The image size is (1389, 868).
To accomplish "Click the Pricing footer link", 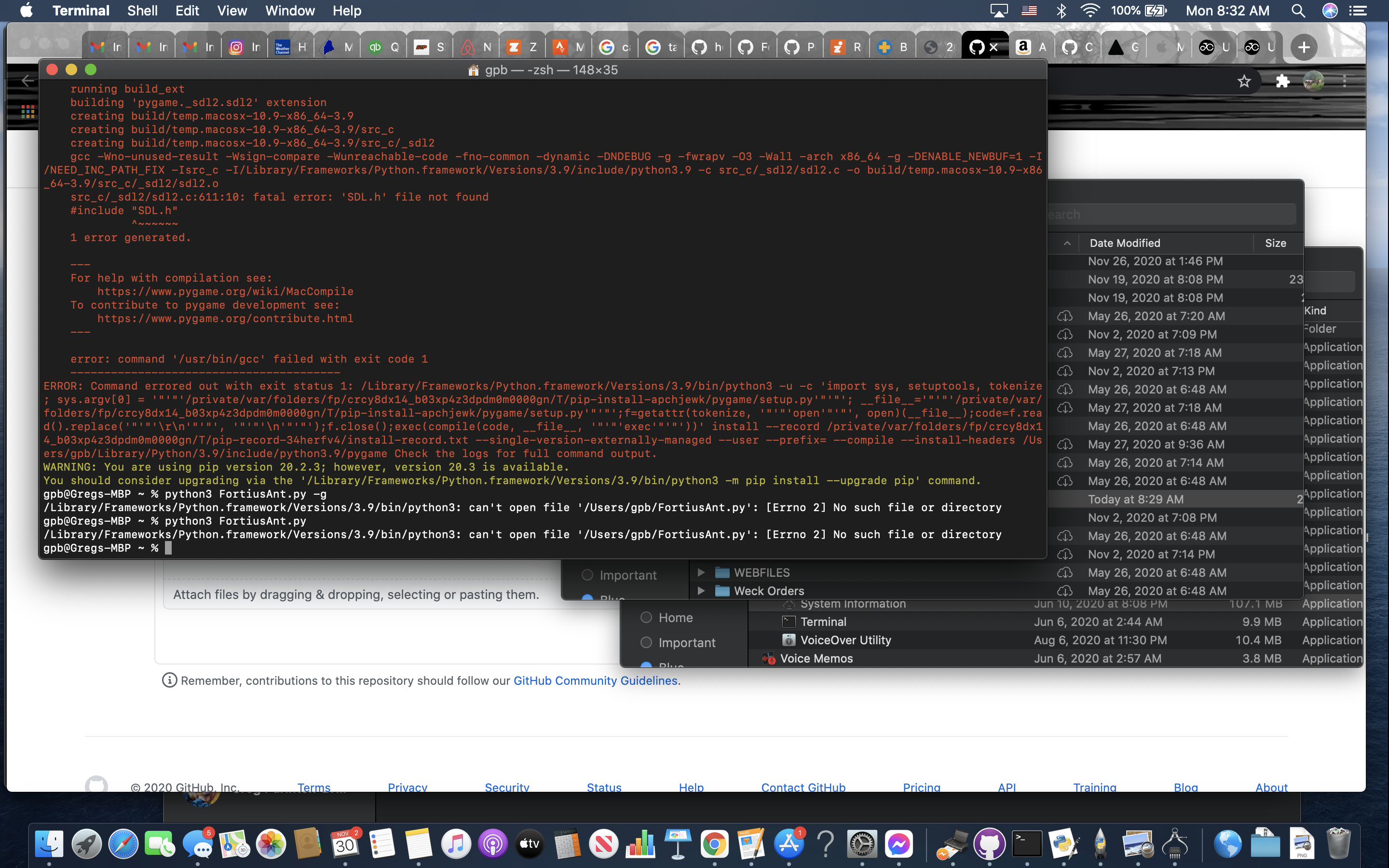I will pos(921,787).
